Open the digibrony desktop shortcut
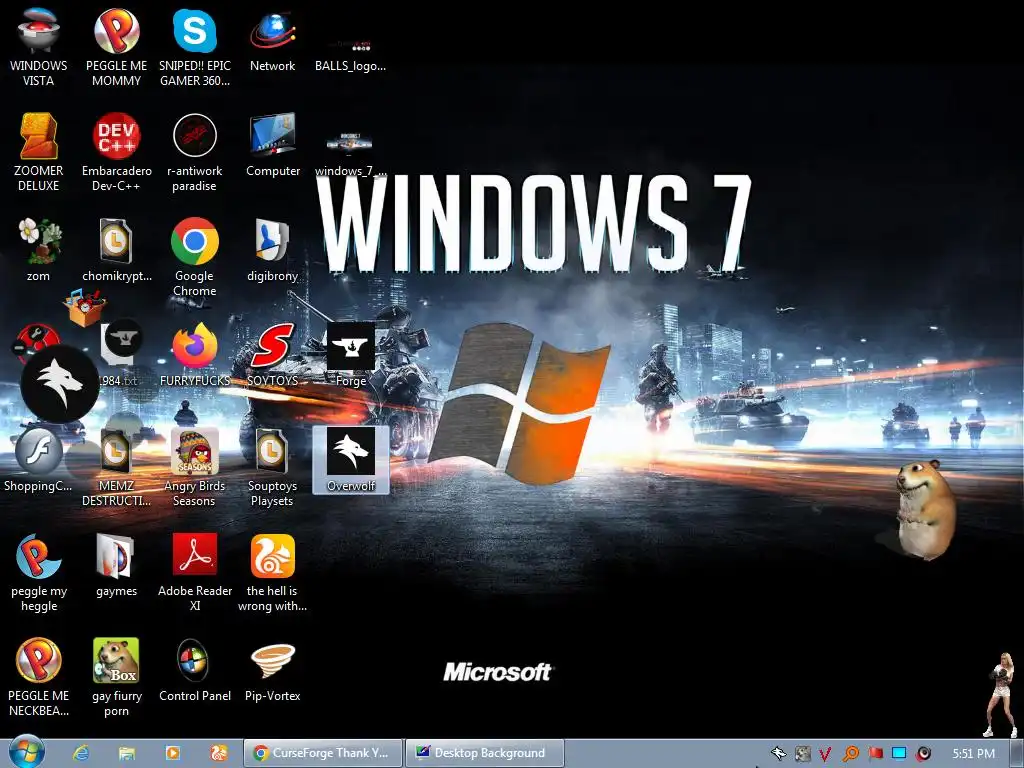The height and width of the screenshot is (768, 1024). (x=272, y=250)
